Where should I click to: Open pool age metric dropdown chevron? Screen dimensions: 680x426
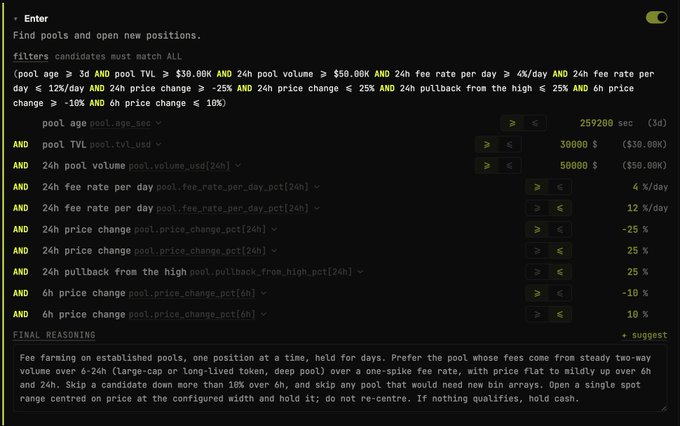159,123
